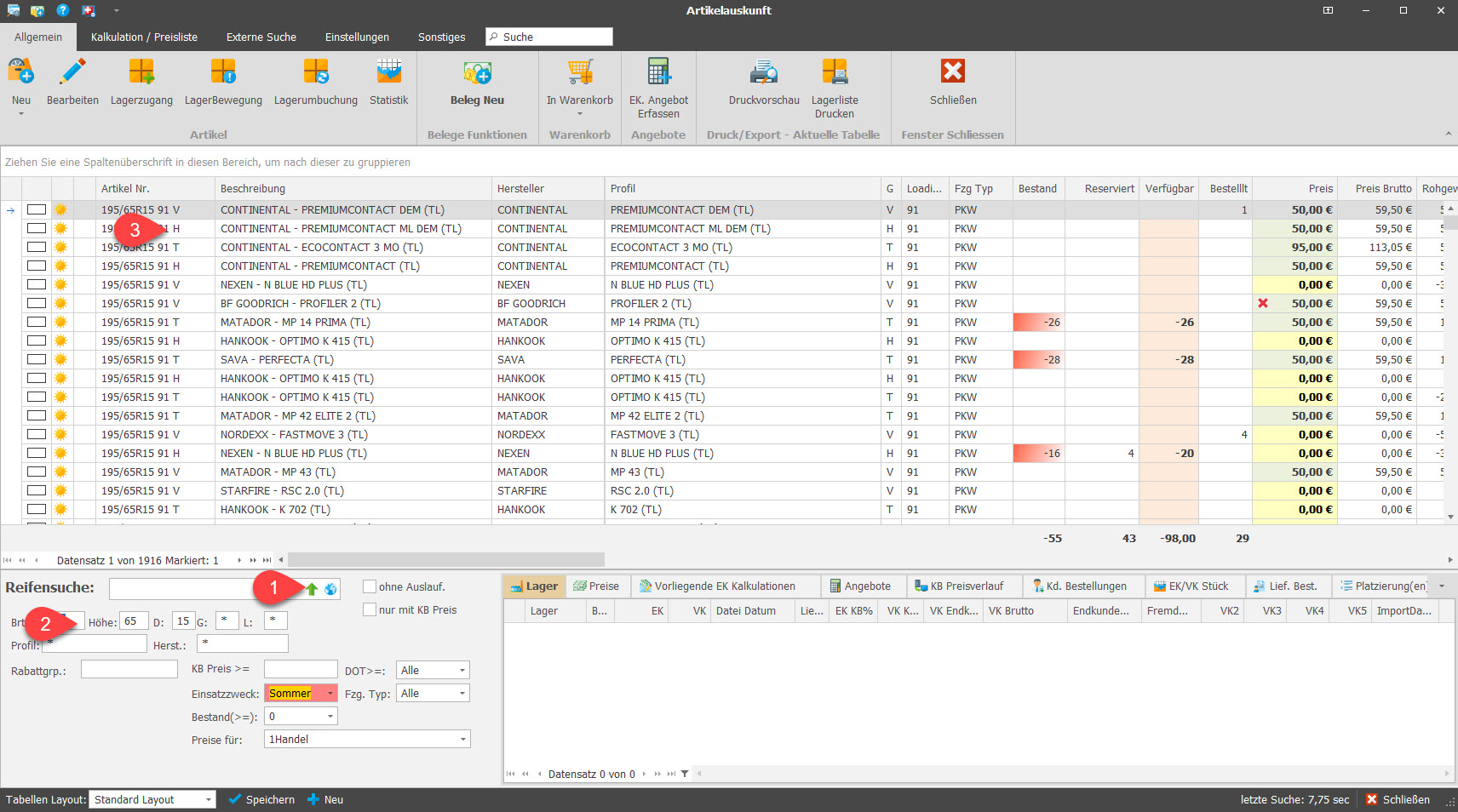
Task: Open Externe Suche ribbon tab
Action: pos(261,37)
